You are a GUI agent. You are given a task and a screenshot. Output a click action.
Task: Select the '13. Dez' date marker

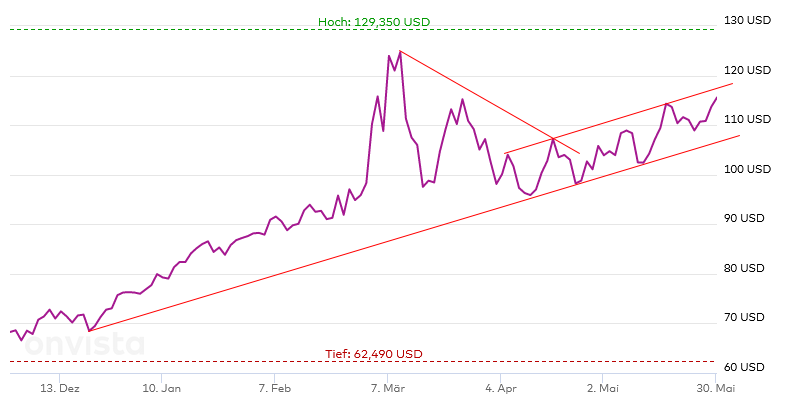click(x=61, y=387)
